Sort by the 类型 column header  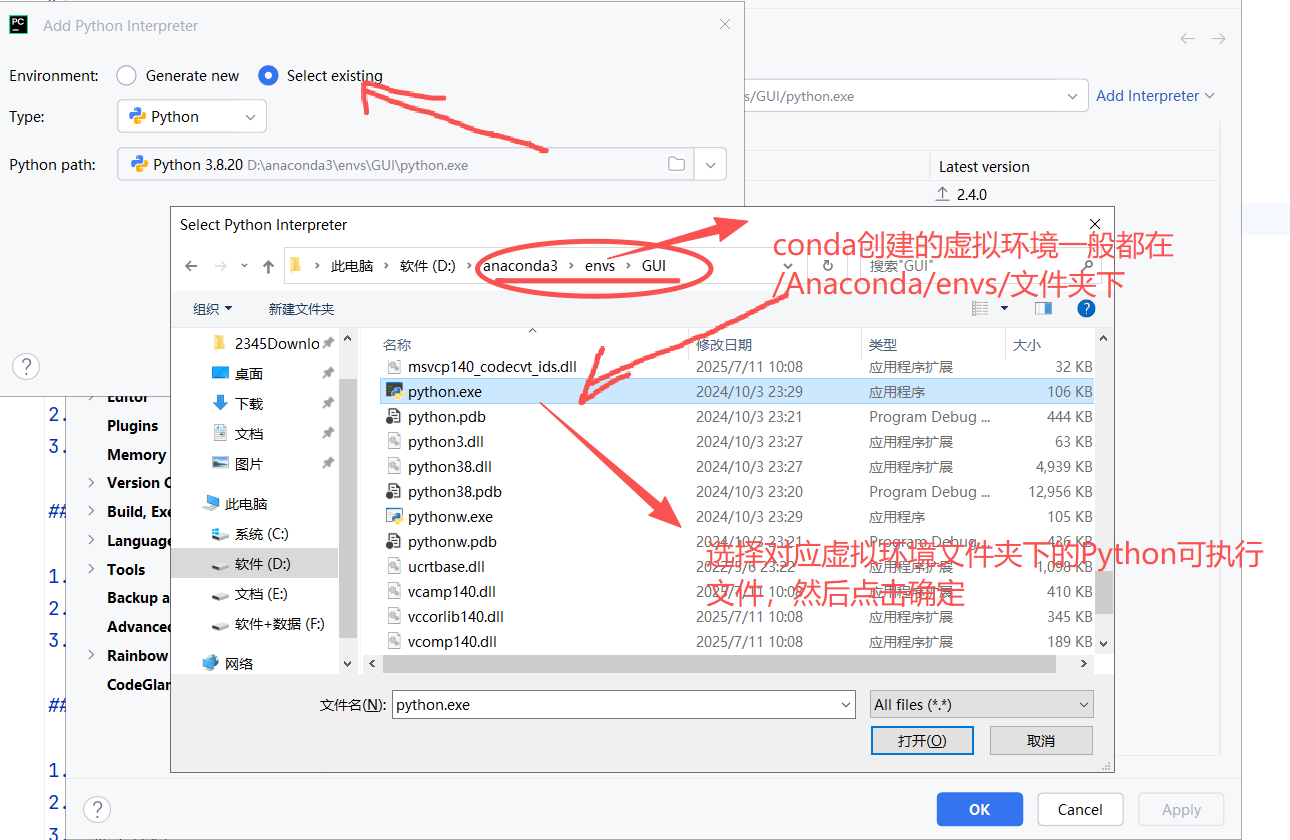[883, 344]
